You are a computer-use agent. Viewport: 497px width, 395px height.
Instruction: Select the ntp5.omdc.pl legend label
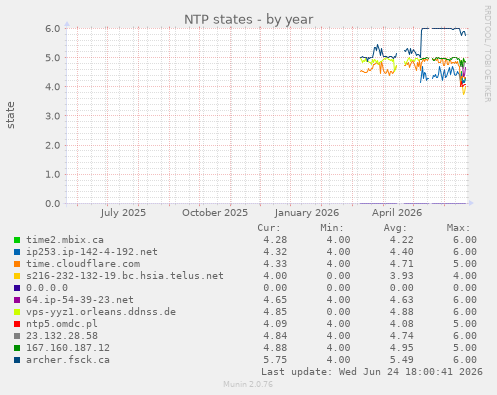62,324
